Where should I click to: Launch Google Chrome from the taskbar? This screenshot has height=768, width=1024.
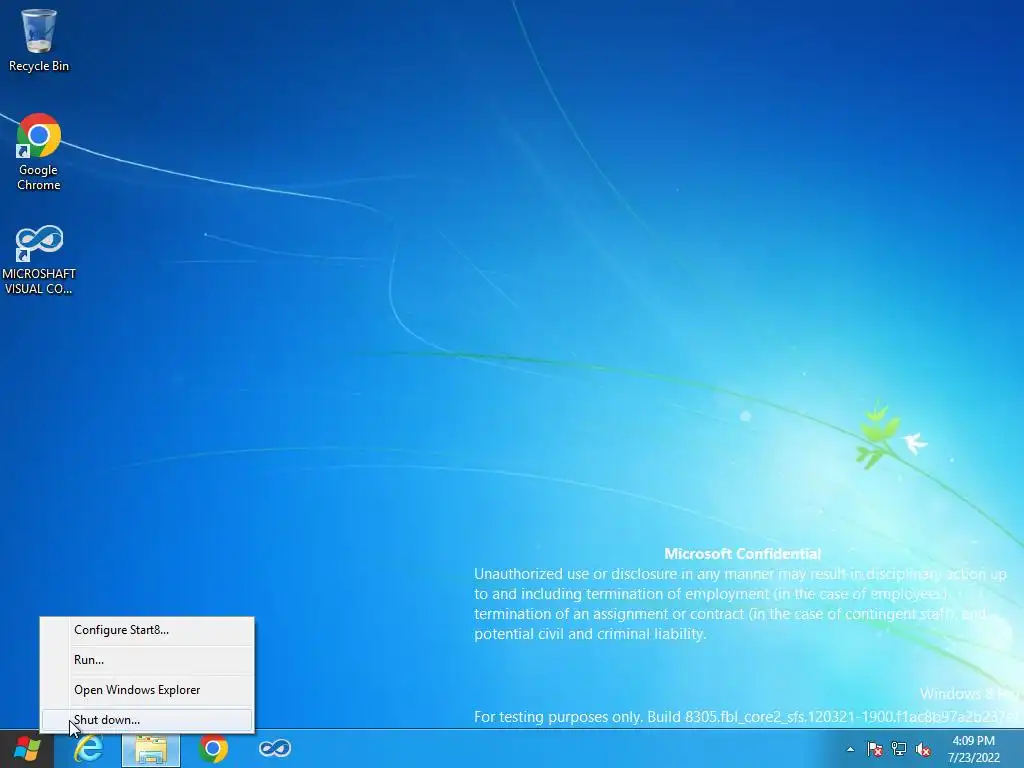(213, 748)
